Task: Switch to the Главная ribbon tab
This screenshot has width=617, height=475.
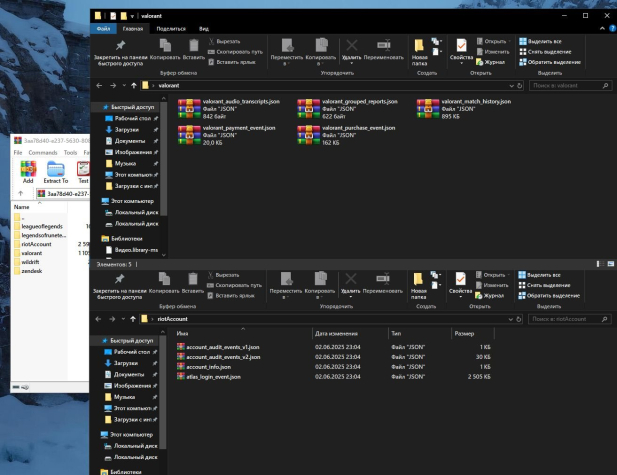Action: pyautogui.click(x=133, y=29)
